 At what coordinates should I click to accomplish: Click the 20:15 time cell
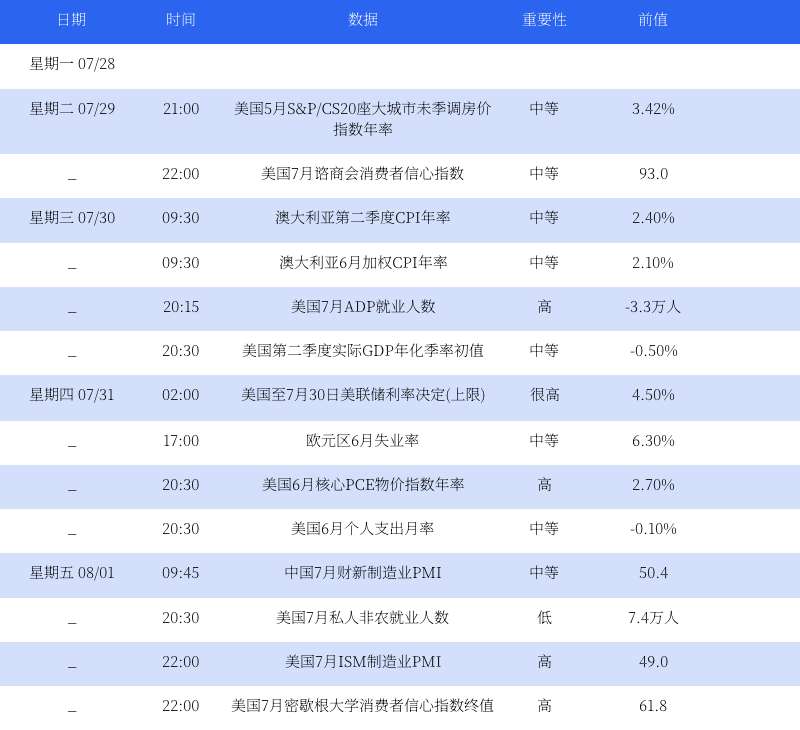[181, 307]
